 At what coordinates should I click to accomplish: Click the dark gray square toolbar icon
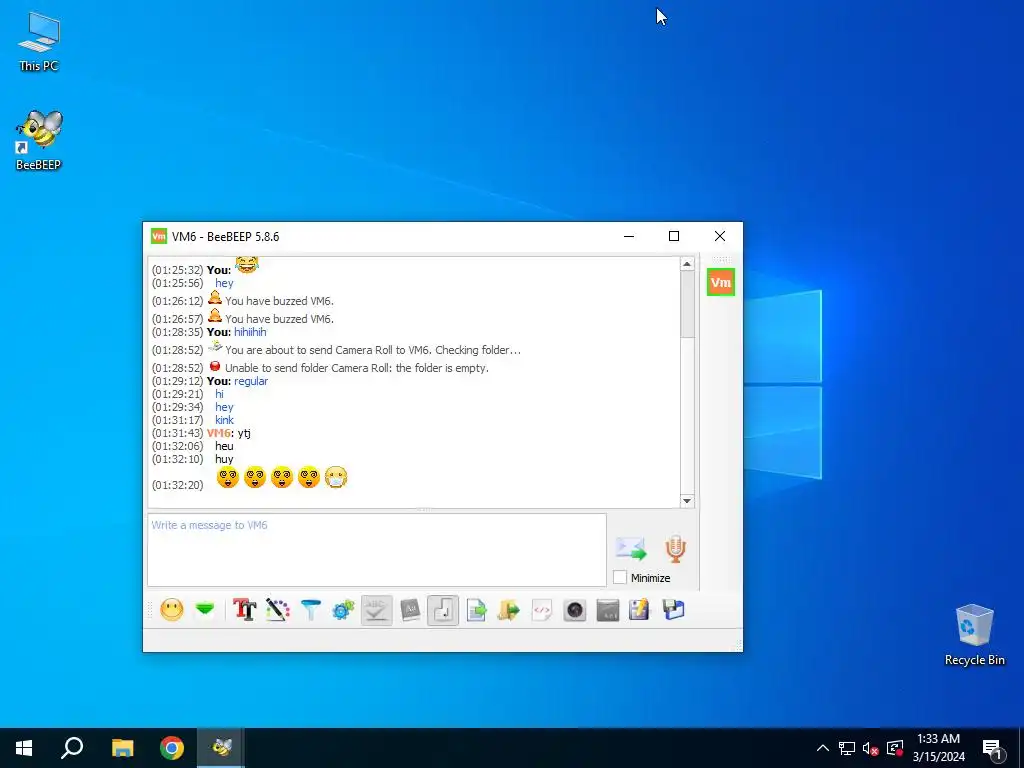[x=608, y=610]
